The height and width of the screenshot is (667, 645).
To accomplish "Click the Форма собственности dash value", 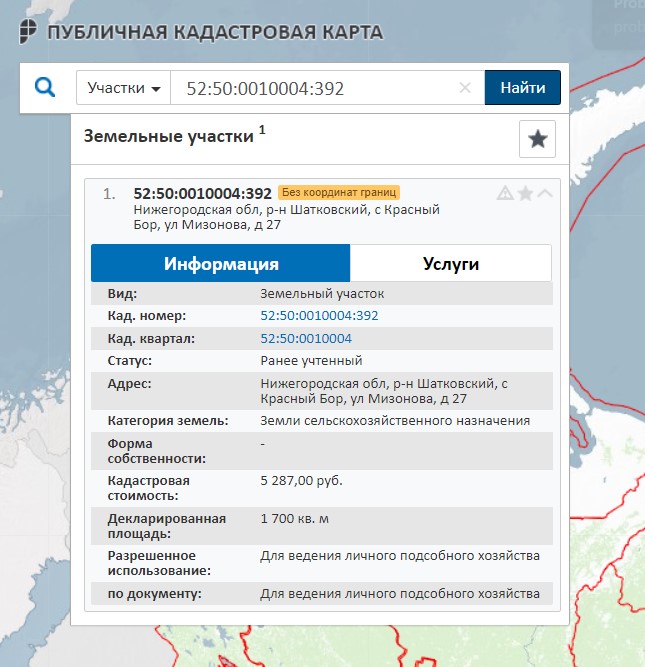I will (263, 444).
